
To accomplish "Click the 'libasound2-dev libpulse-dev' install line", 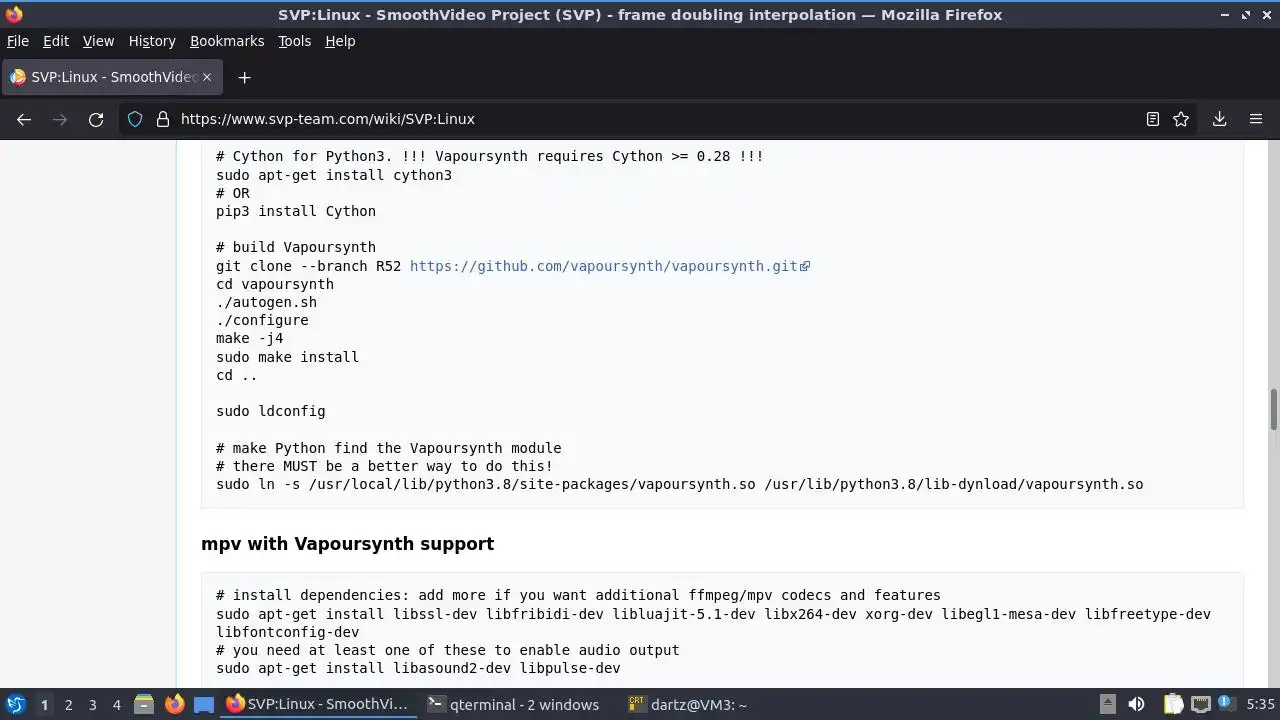I will click(418, 668).
